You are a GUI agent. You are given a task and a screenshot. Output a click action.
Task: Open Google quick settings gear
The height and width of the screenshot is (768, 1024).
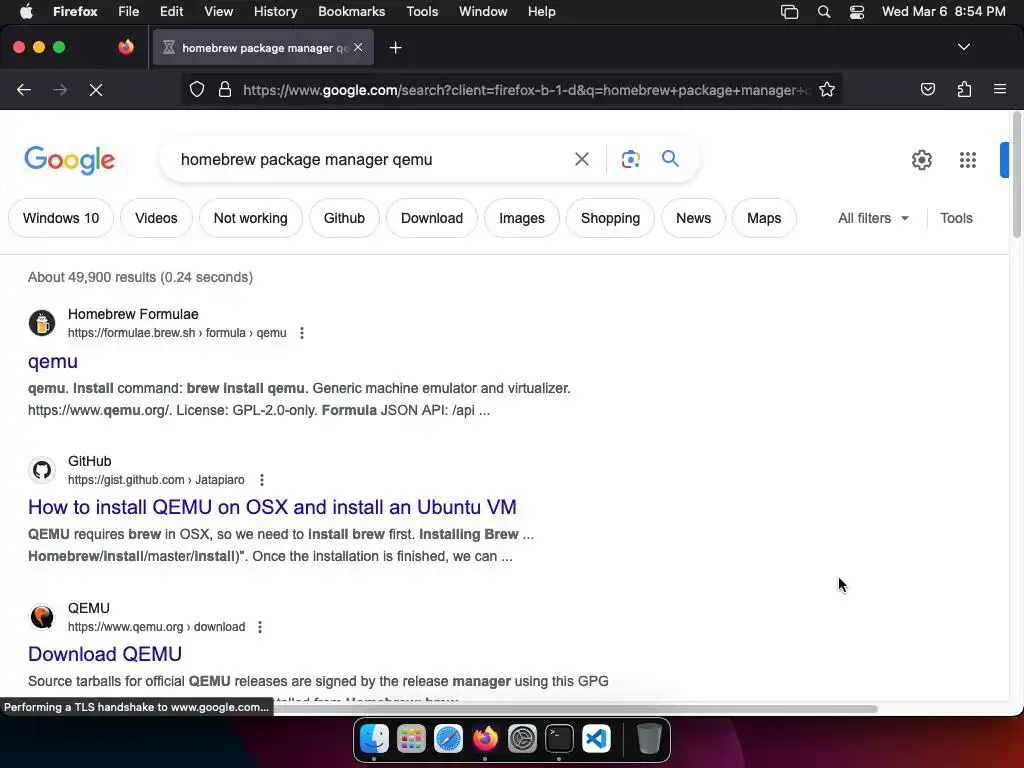[921, 160]
